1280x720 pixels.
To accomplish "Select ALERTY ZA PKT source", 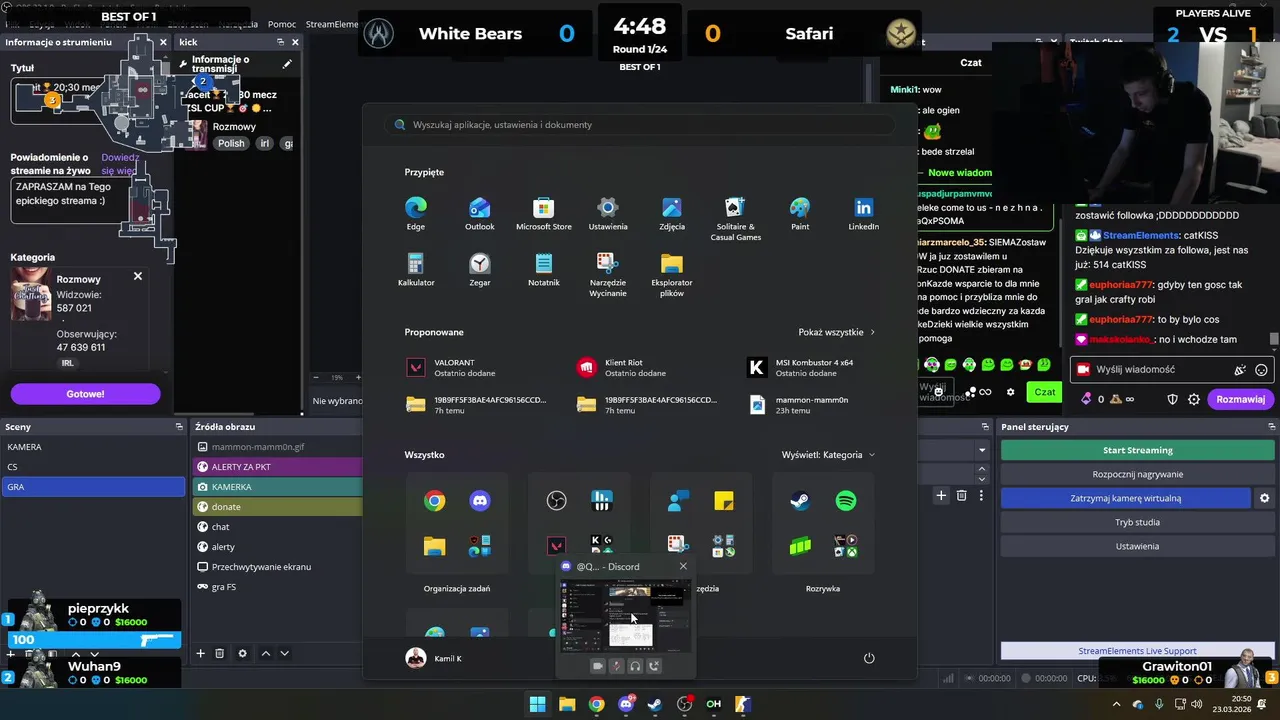I will click(x=278, y=467).
